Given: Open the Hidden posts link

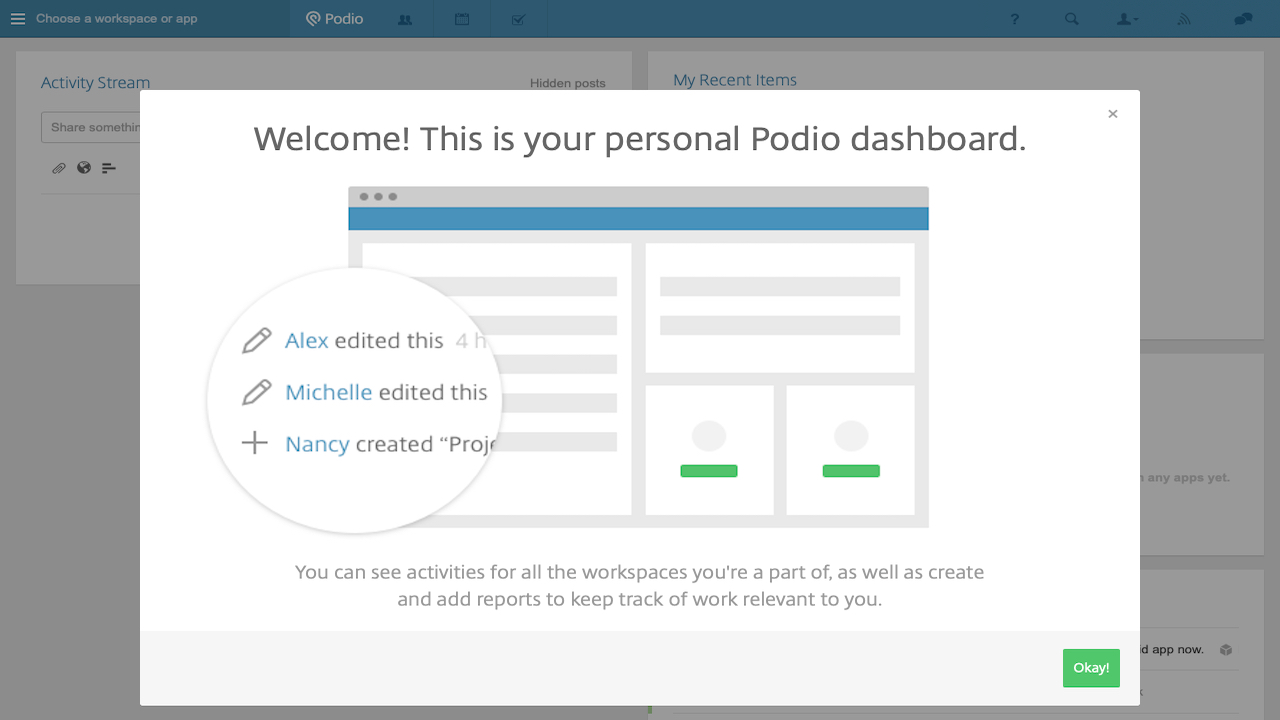Looking at the screenshot, I should point(567,84).
